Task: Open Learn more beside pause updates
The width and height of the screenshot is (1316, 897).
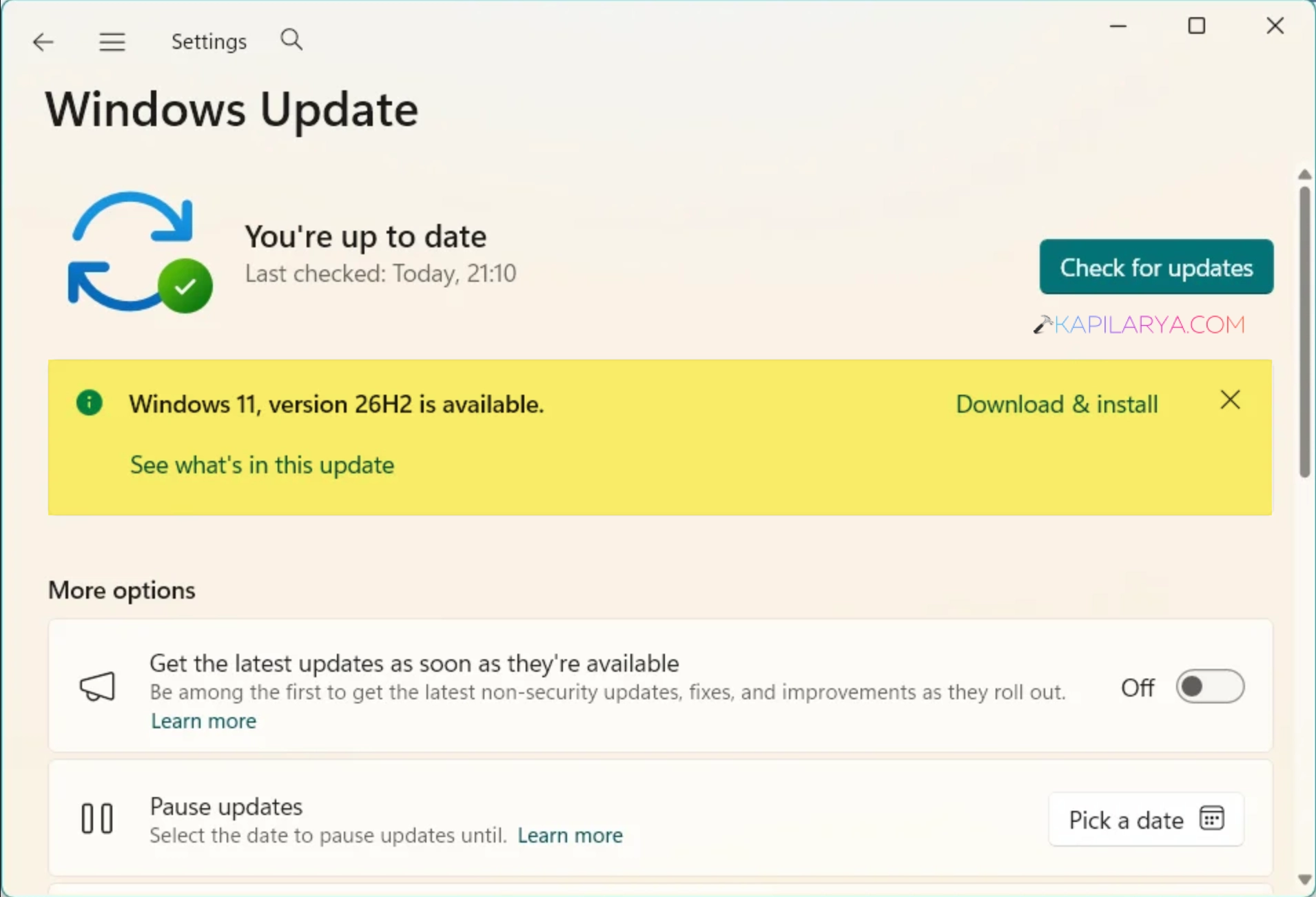Action: tap(570, 835)
